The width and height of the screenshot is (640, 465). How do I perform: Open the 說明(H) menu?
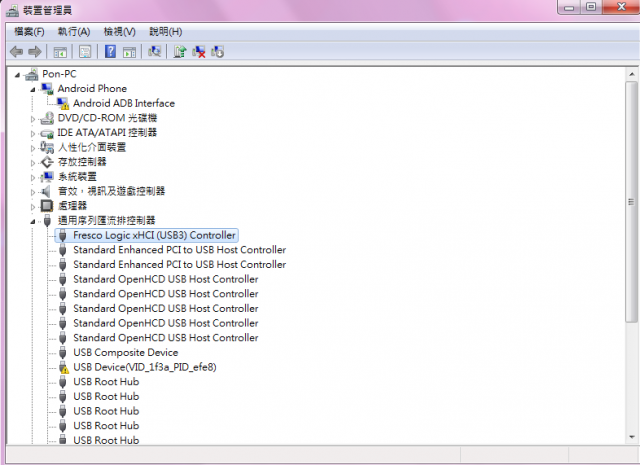[166, 32]
